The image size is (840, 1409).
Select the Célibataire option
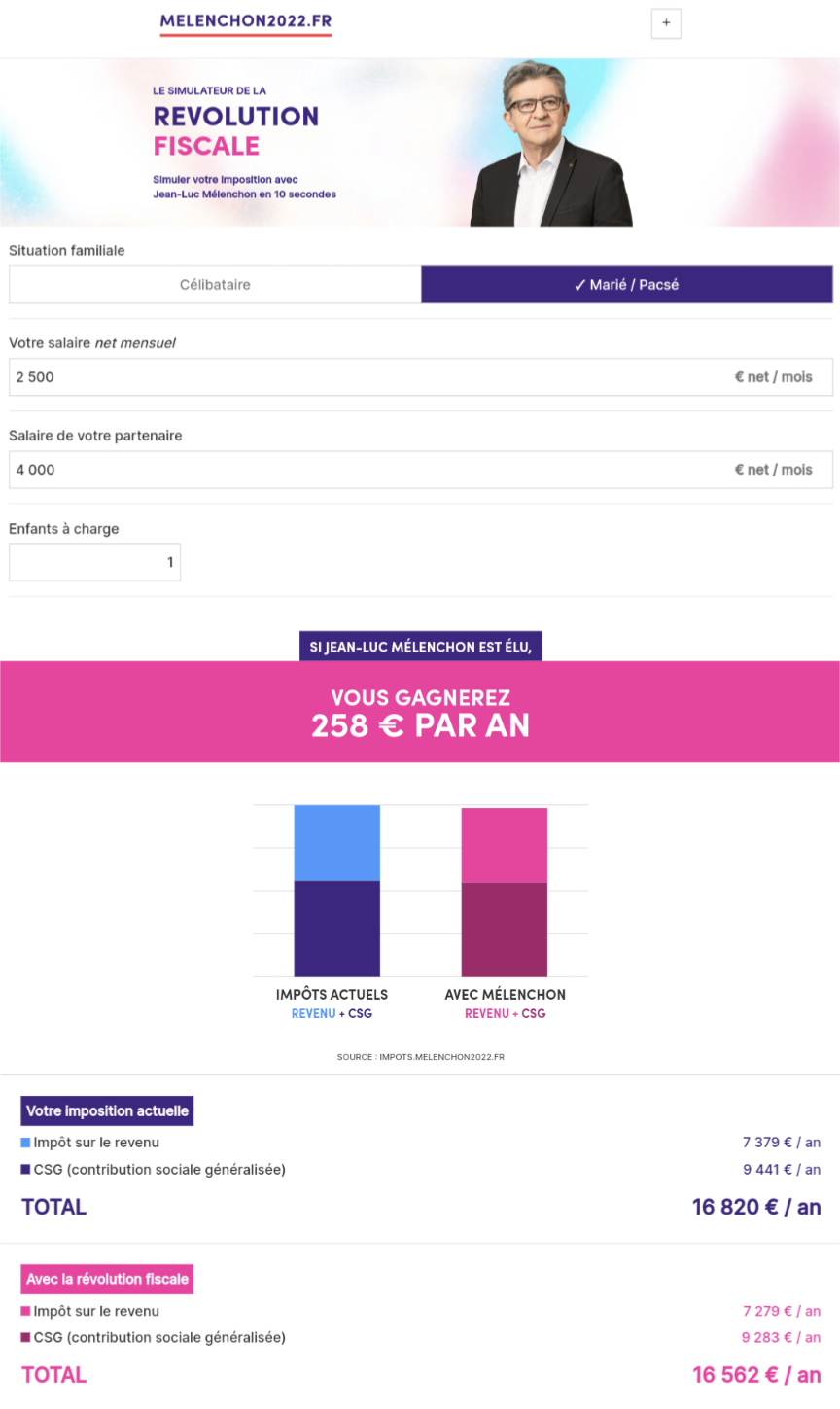[215, 285]
